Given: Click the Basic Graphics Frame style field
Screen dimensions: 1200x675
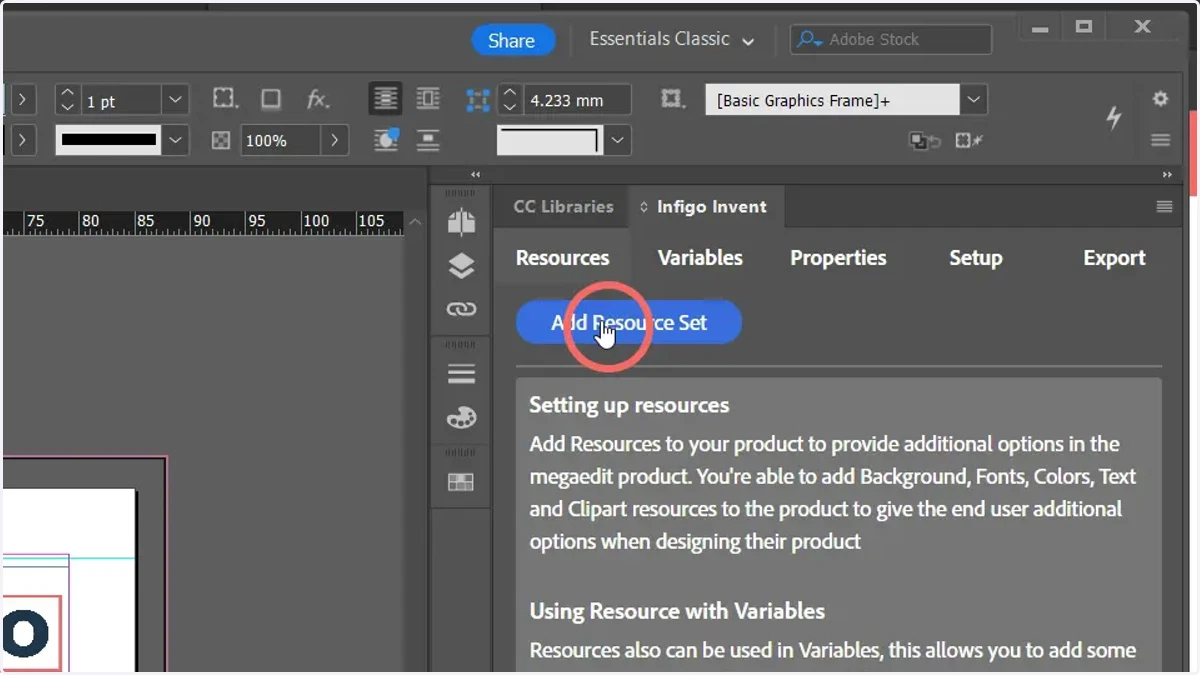Looking at the screenshot, I should (x=832, y=100).
